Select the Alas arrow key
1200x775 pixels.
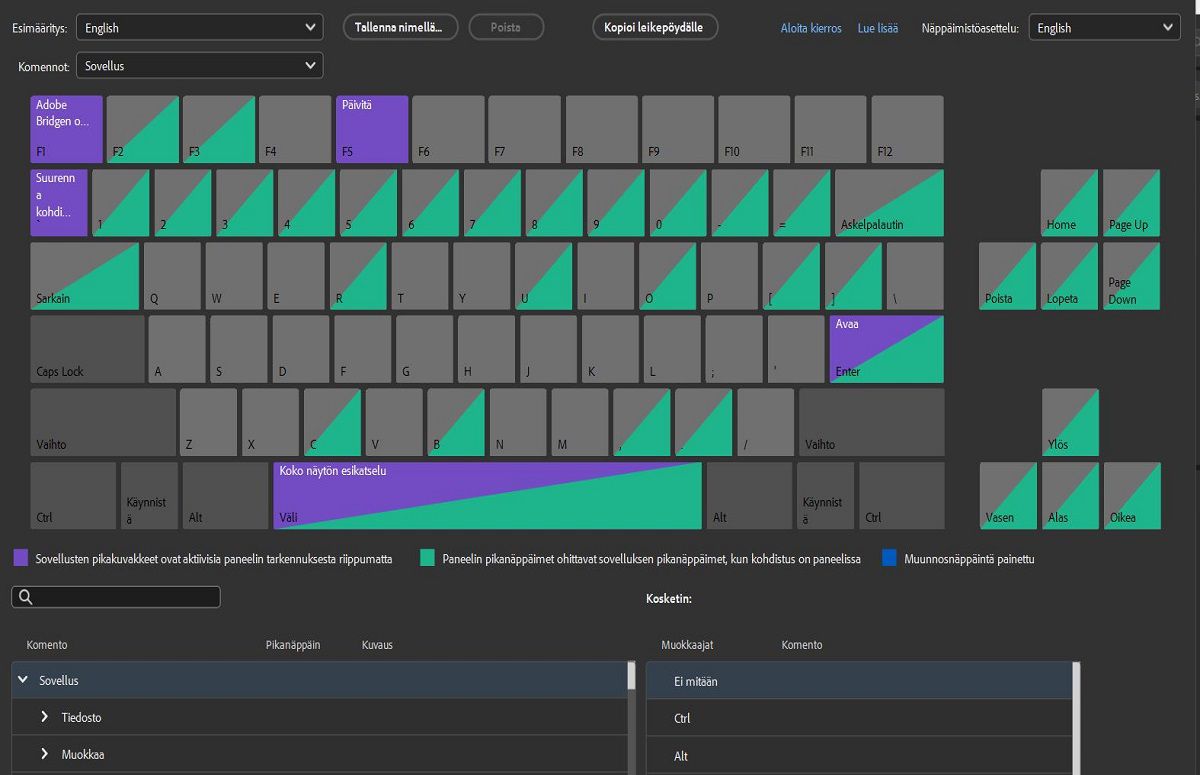(x=1070, y=496)
